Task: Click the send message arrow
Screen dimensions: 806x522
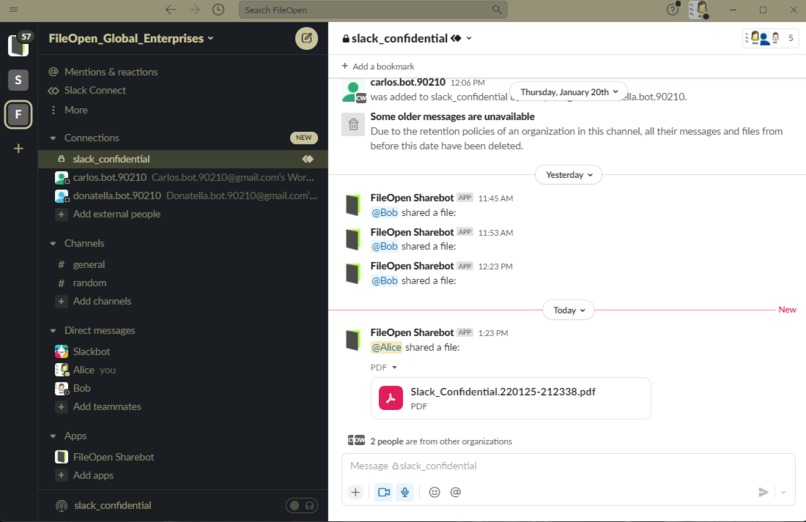Action: [x=763, y=492]
